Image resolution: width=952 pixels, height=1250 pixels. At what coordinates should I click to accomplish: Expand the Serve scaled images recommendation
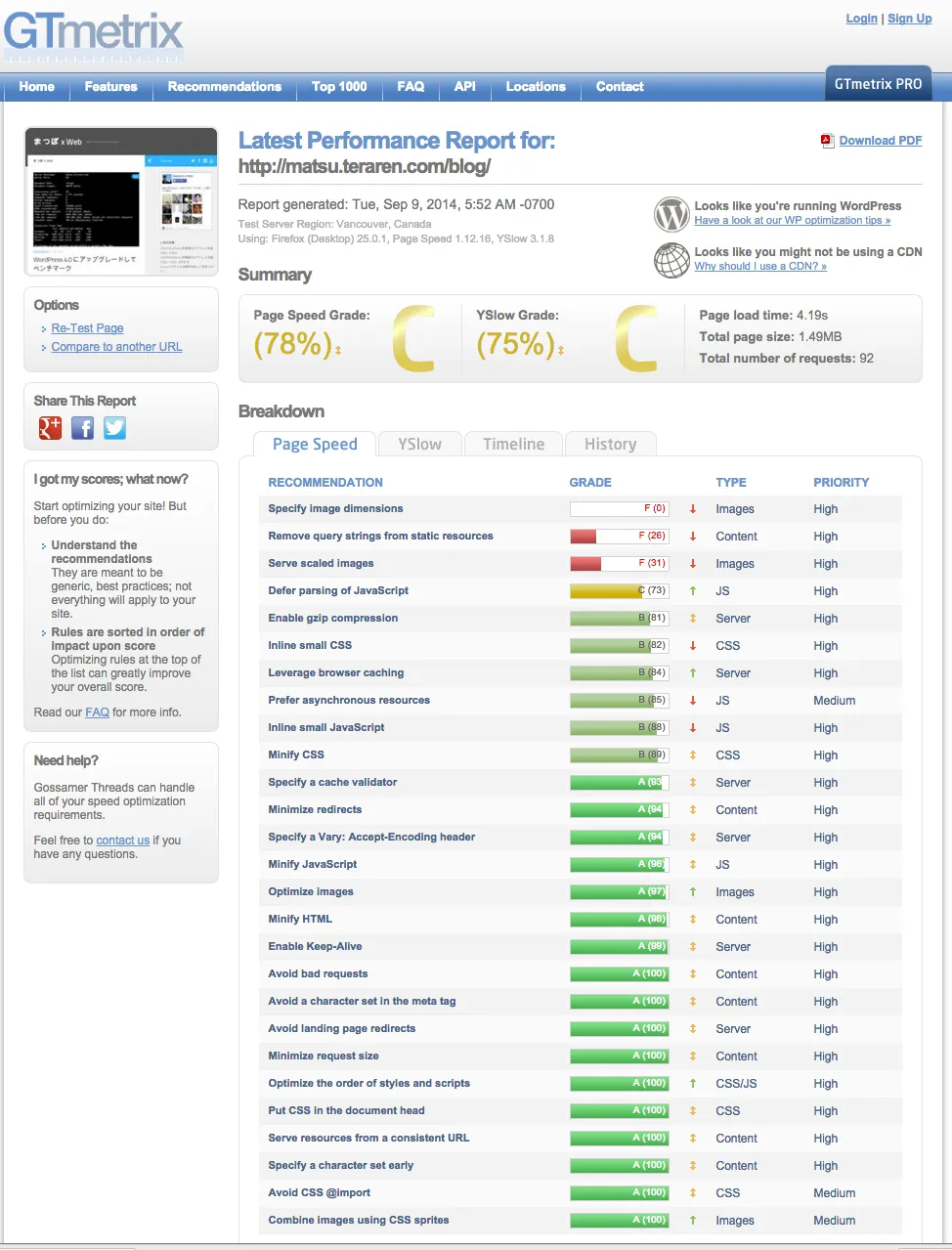click(x=321, y=563)
